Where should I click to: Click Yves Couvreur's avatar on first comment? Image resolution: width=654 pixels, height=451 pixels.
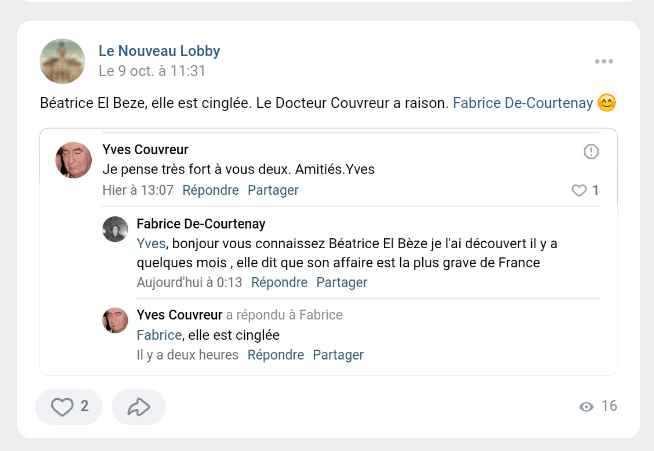click(73, 160)
